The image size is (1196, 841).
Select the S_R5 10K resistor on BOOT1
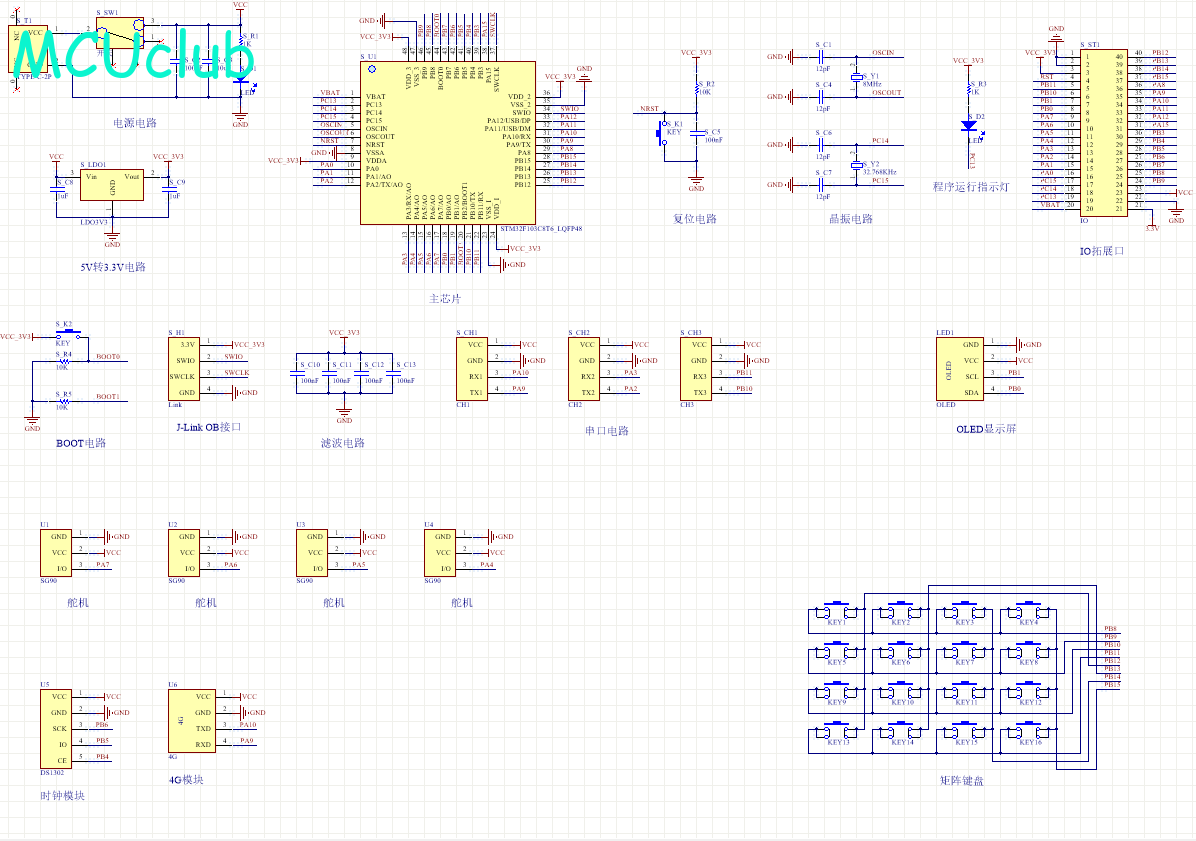(x=64, y=401)
